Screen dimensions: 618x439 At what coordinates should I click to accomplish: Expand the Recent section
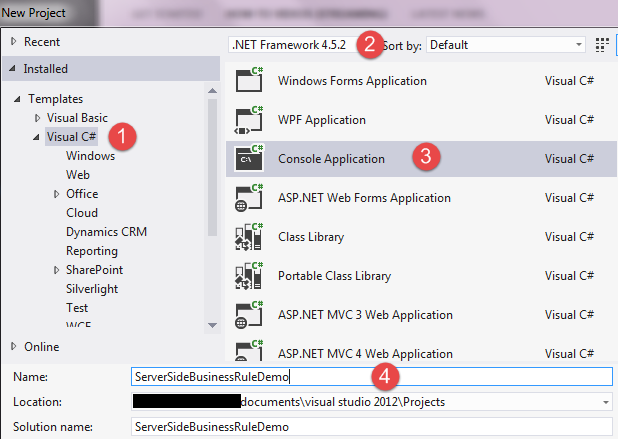(13, 41)
